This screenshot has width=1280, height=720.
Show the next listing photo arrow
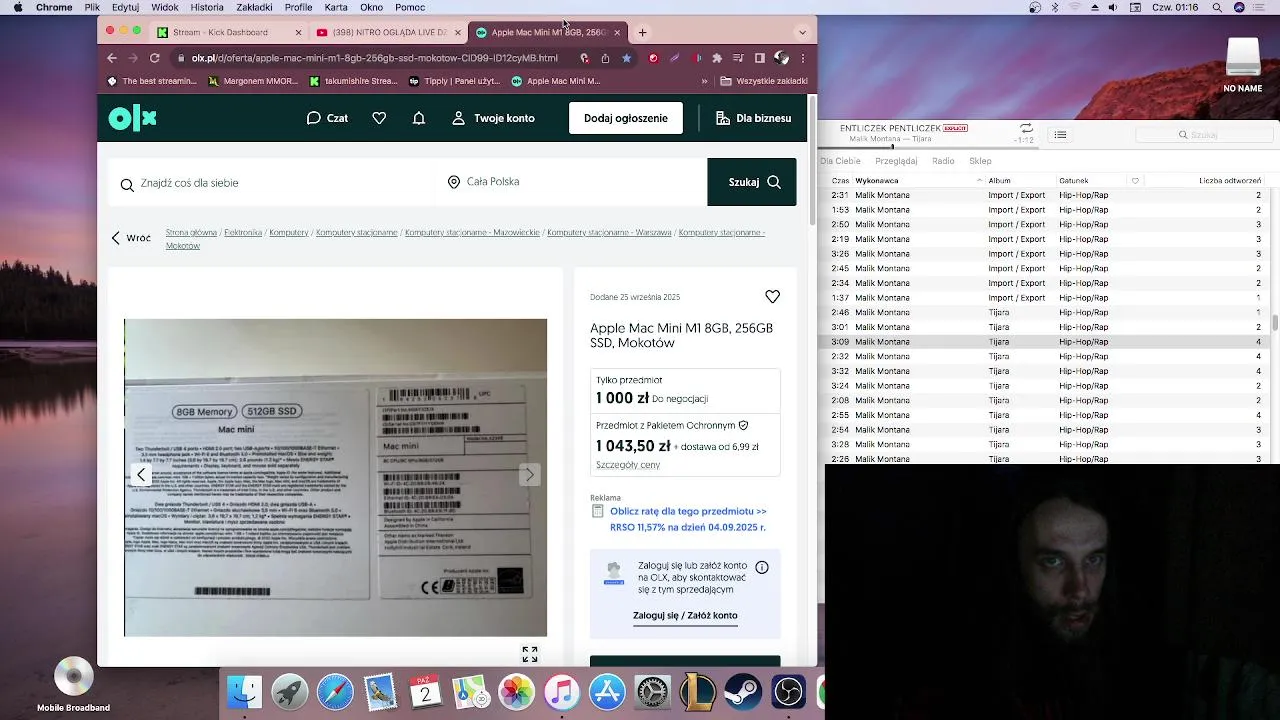(x=529, y=475)
